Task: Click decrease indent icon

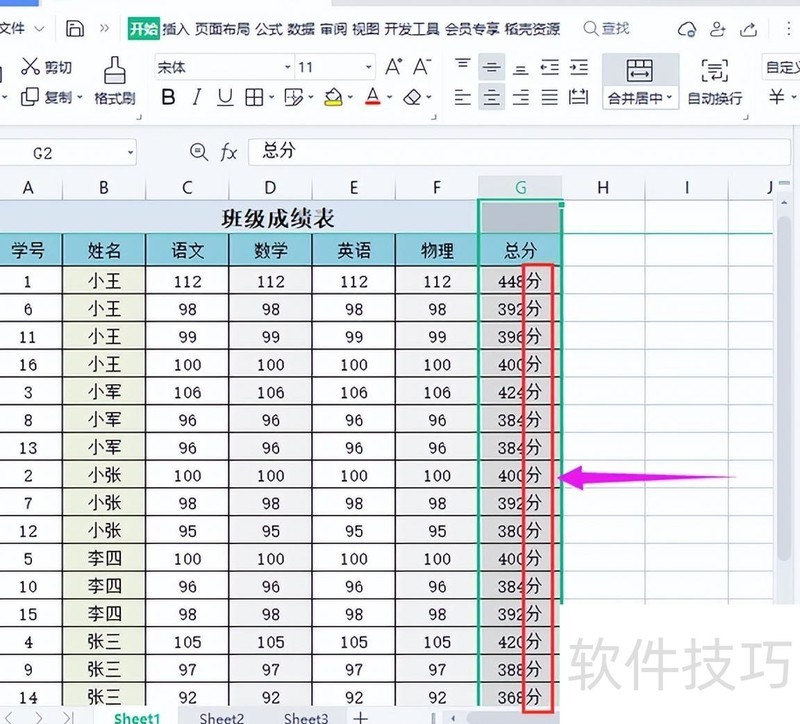Action: pos(549,67)
